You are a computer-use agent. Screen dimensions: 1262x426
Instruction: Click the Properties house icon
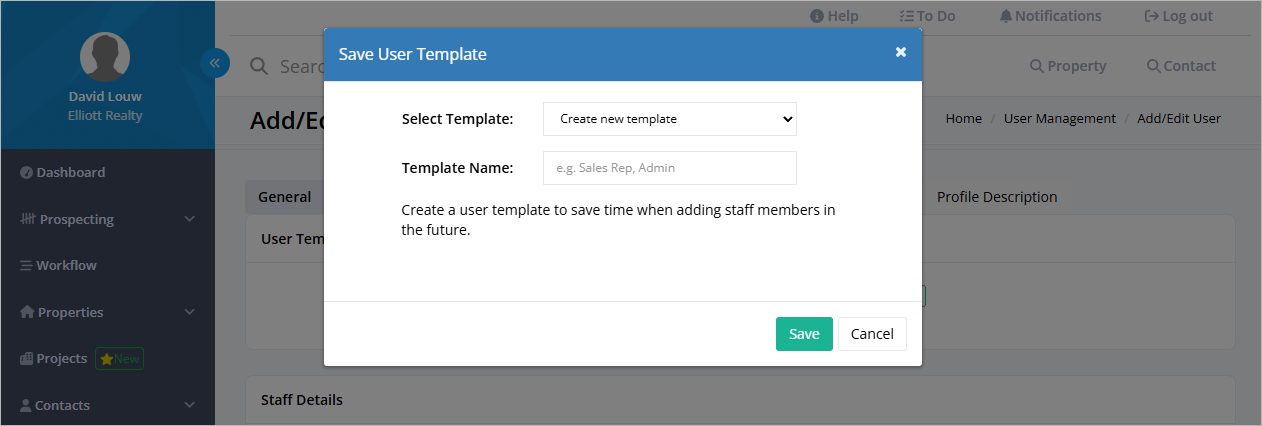click(x=27, y=312)
